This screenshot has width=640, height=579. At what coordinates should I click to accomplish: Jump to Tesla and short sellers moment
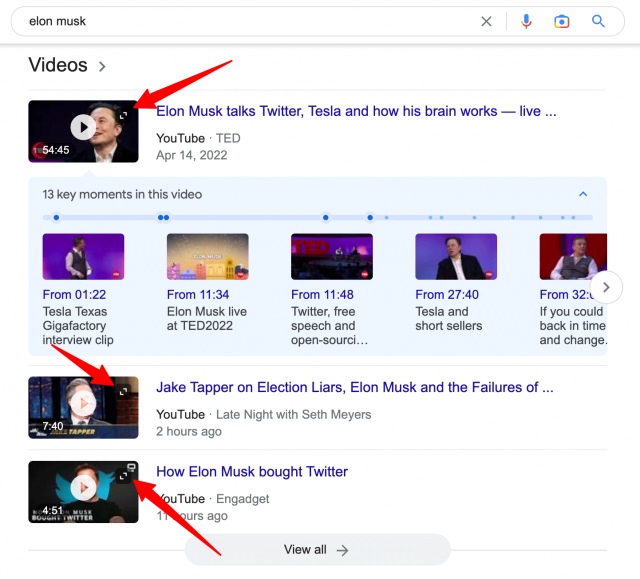tap(455, 257)
